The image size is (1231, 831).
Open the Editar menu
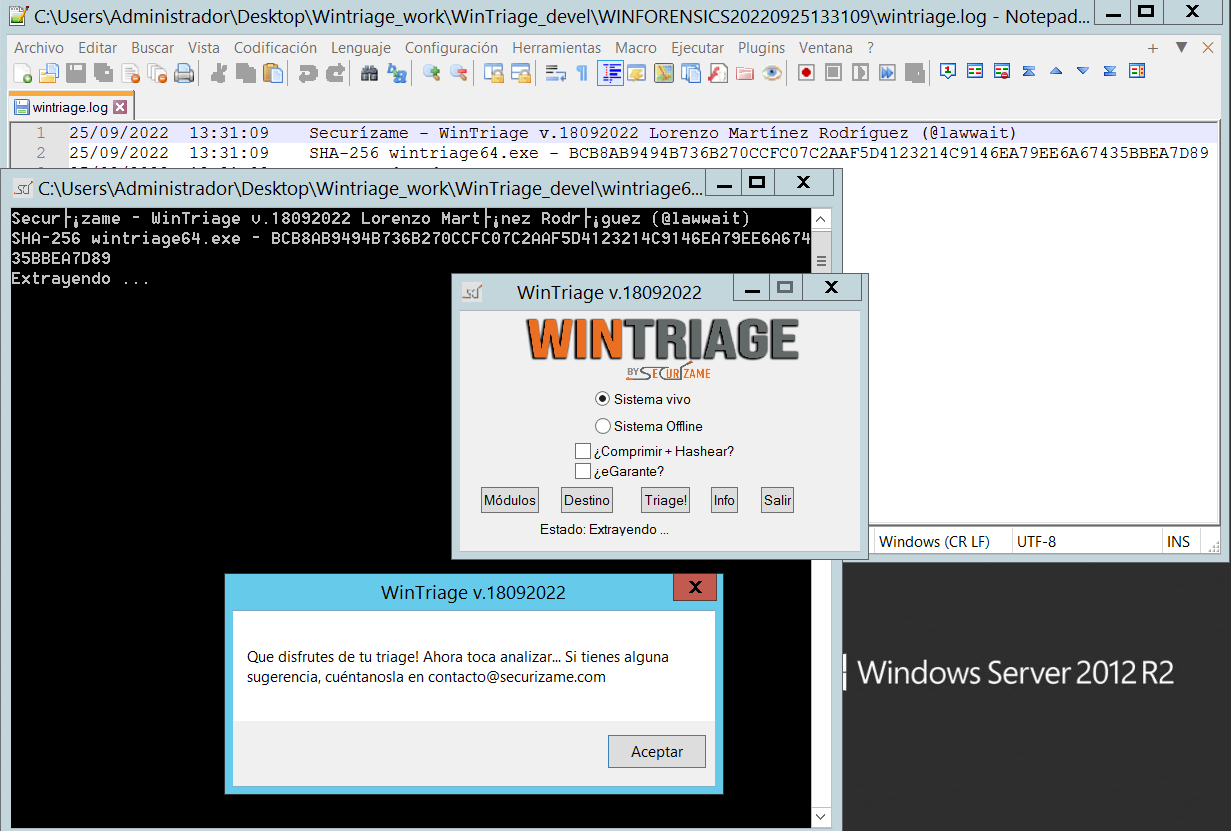(97, 48)
